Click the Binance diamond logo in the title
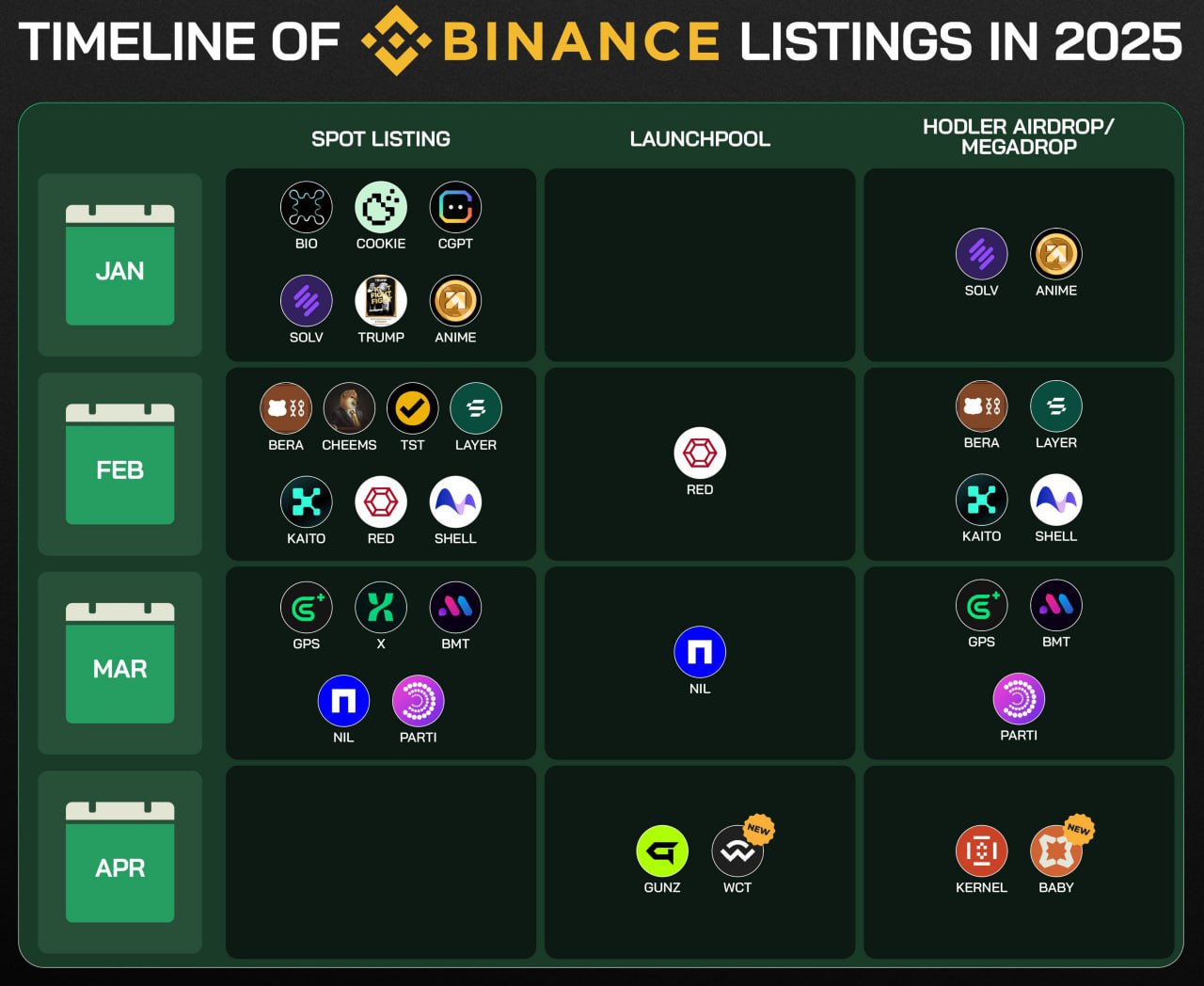Viewport: 1204px width, 986px height. [396, 40]
